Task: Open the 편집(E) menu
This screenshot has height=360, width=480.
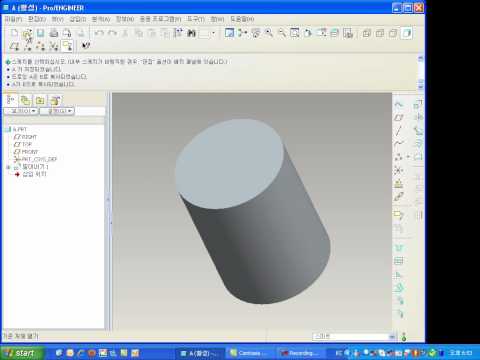Action: click(x=37, y=19)
